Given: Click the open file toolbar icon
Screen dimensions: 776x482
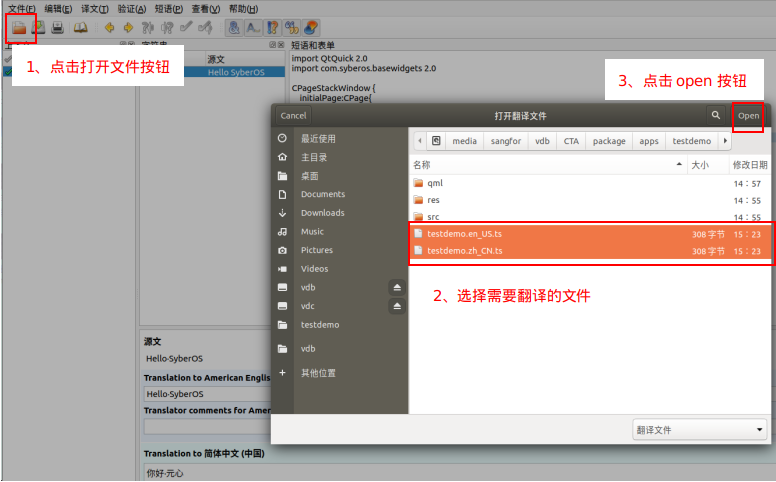Looking at the screenshot, I should [19, 27].
